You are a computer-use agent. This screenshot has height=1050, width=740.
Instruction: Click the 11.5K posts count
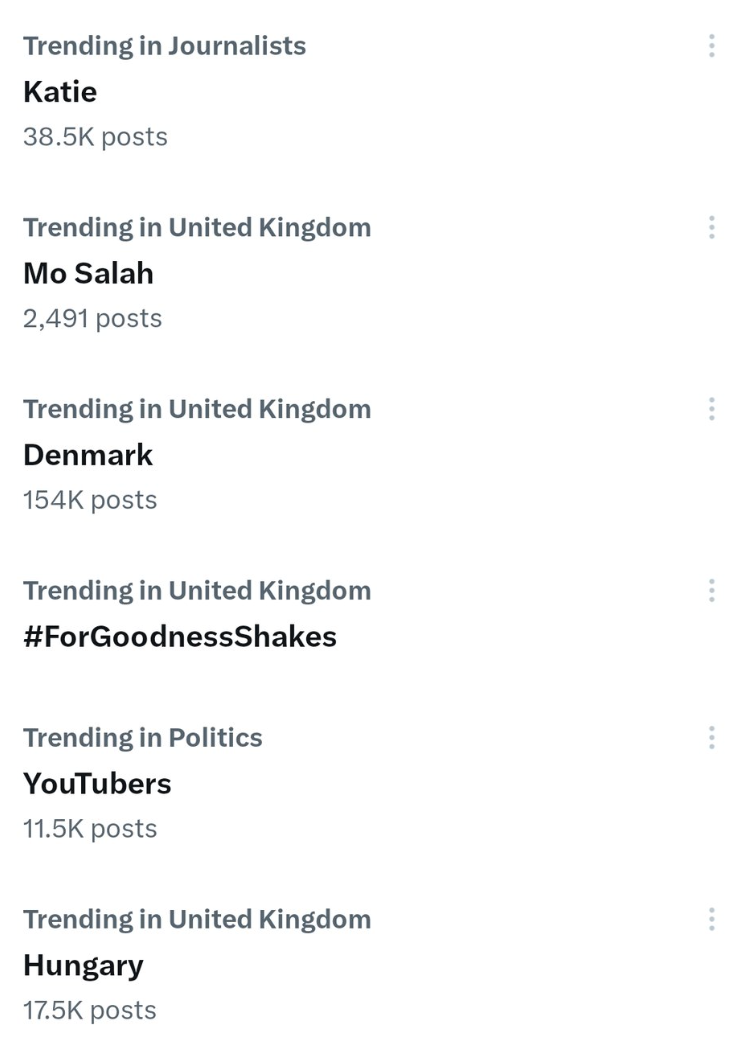pos(90,829)
